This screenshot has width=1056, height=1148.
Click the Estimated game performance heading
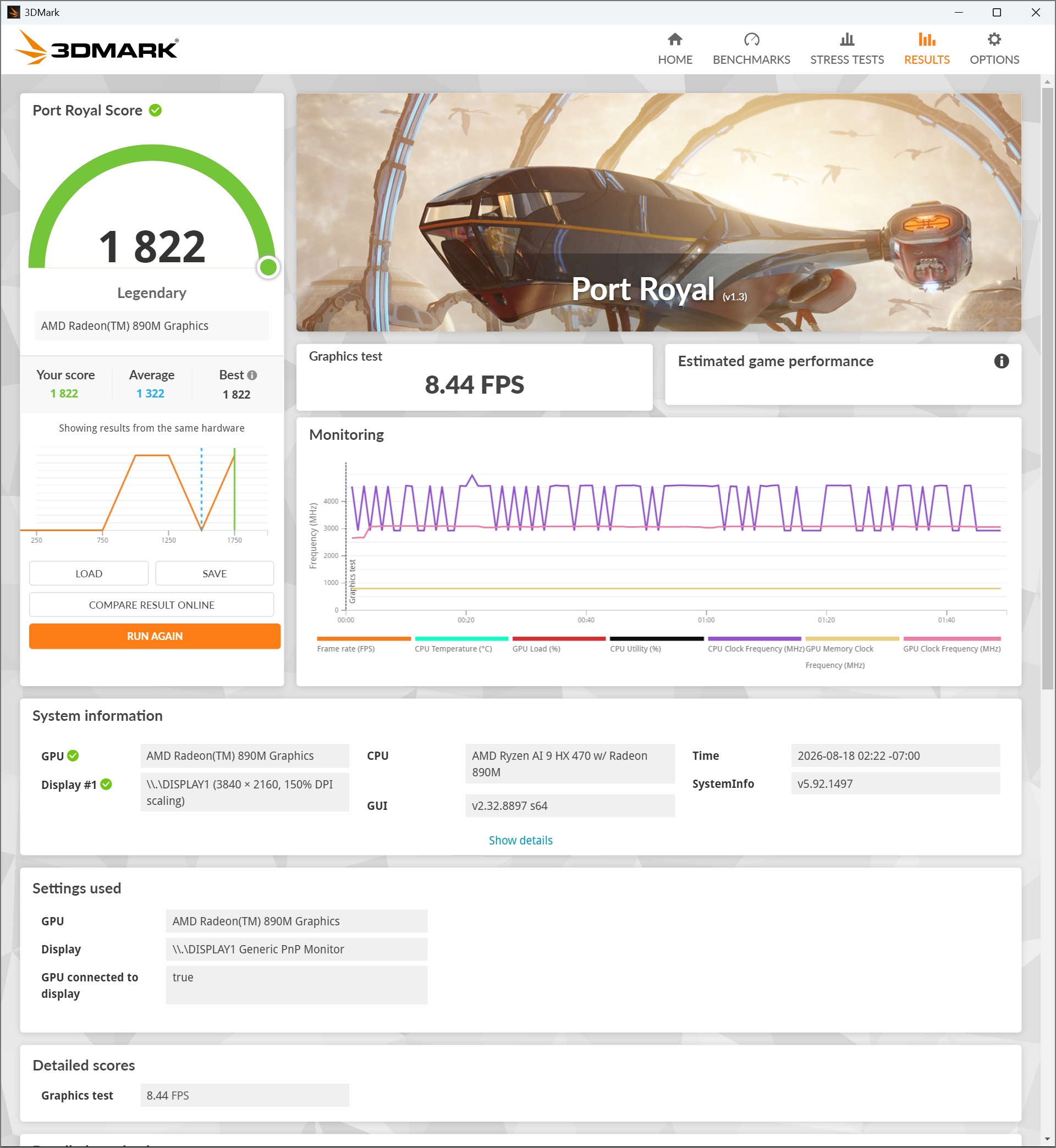(776, 361)
